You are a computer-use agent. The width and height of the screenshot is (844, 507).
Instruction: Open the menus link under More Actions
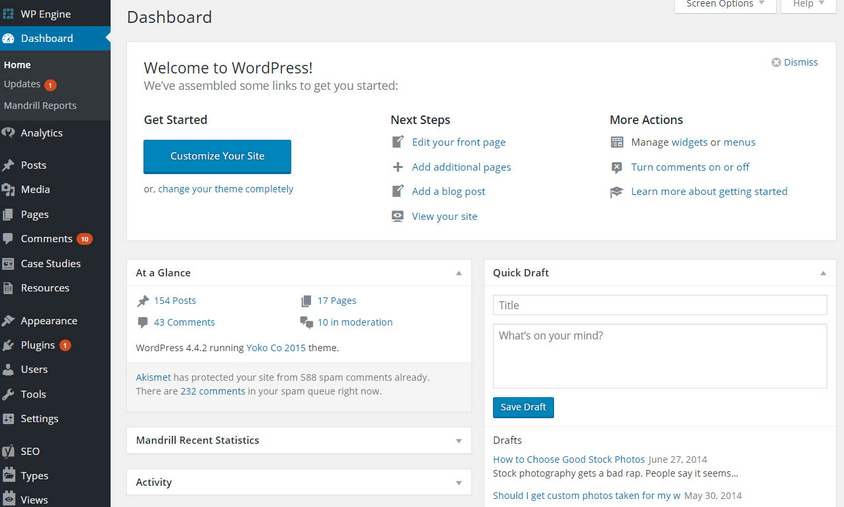(739, 142)
